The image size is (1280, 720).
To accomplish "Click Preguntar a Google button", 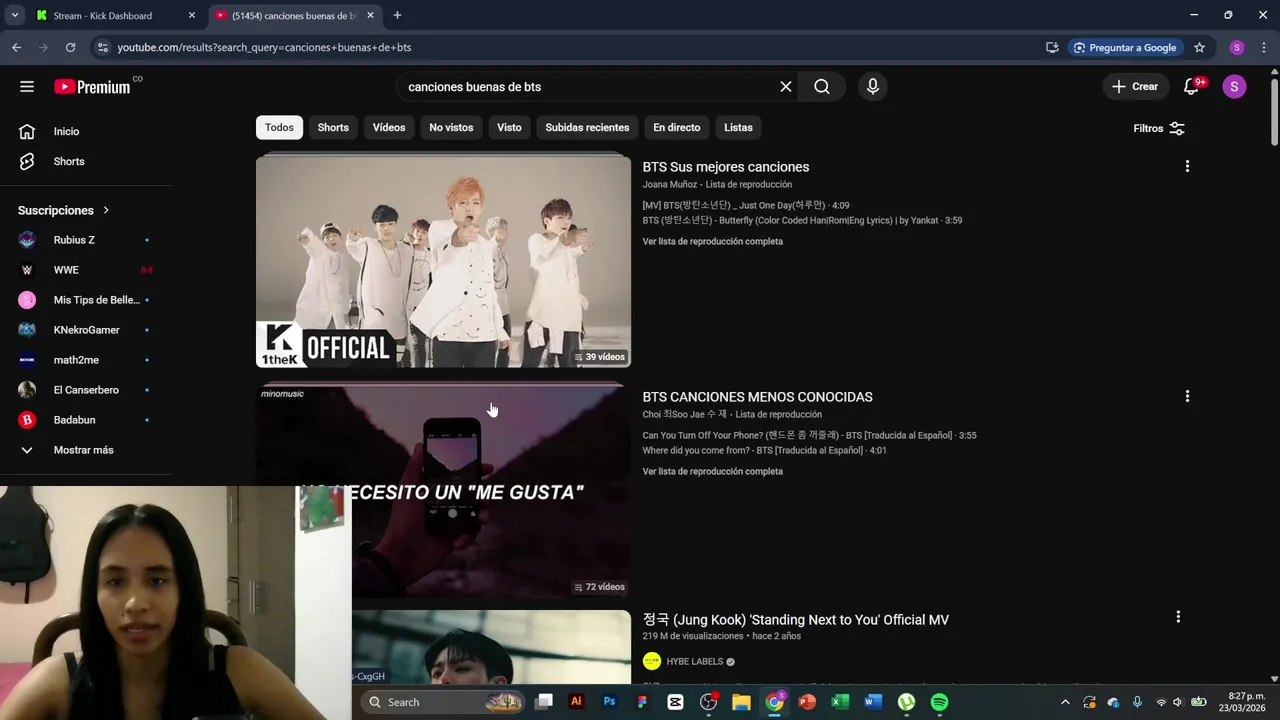I will 1124,47.
